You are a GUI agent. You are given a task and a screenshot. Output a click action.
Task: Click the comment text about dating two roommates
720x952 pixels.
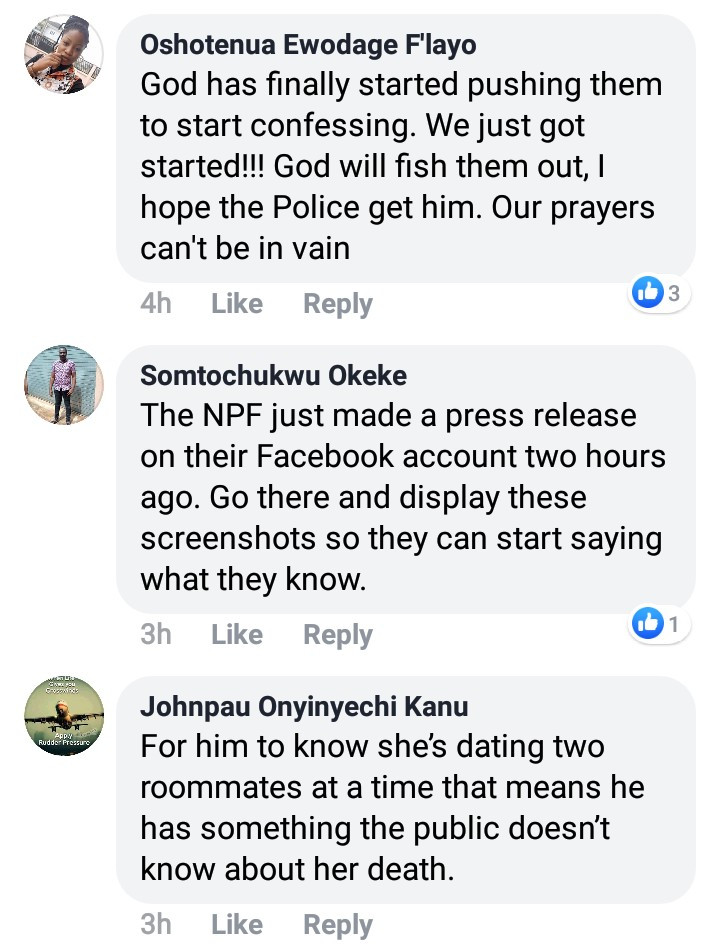pyautogui.click(x=390, y=808)
